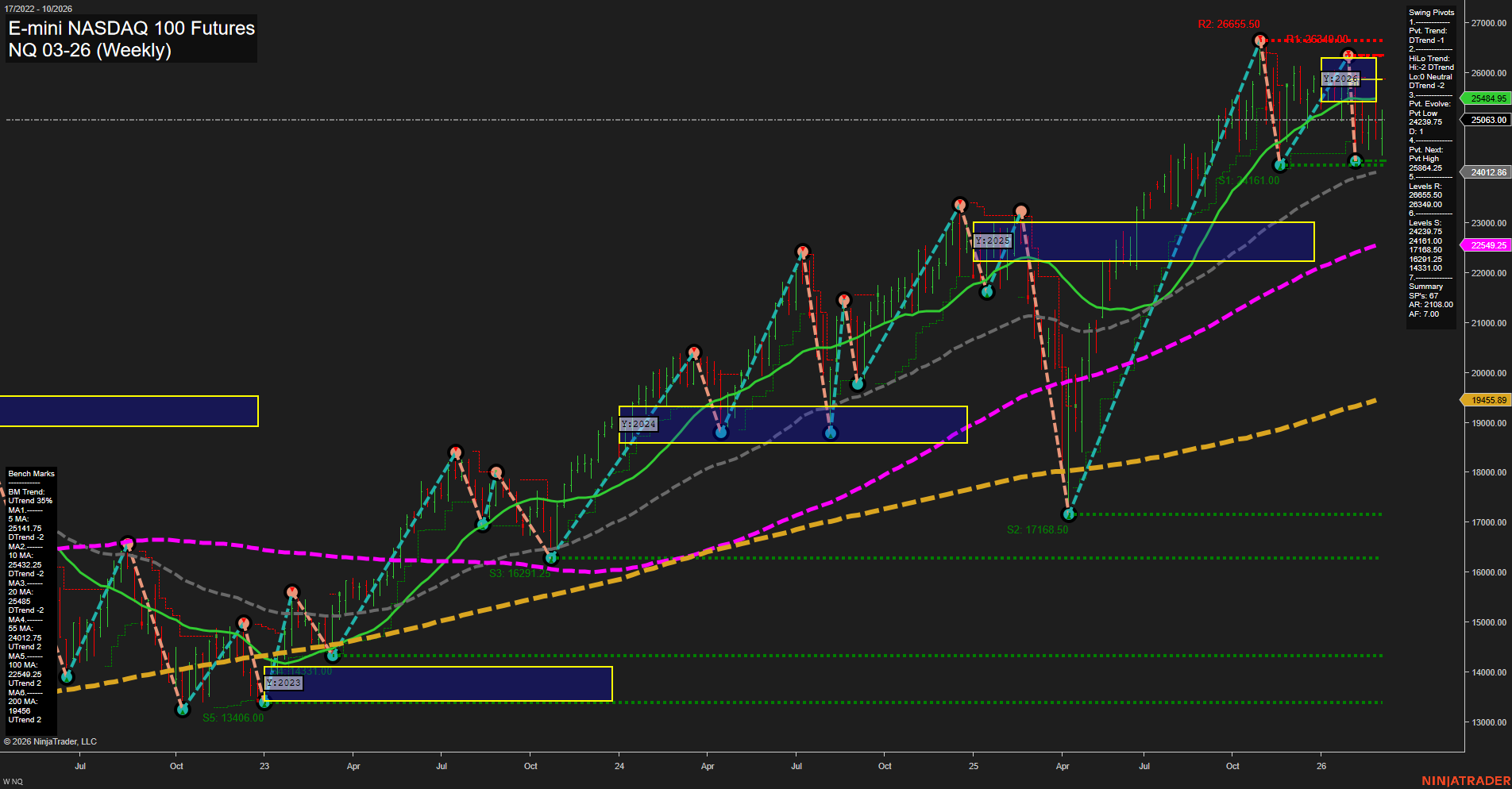Click the S1: 24161.00 support level label
This screenshot has width=1512, height=789.
[x=1248, y=180]
